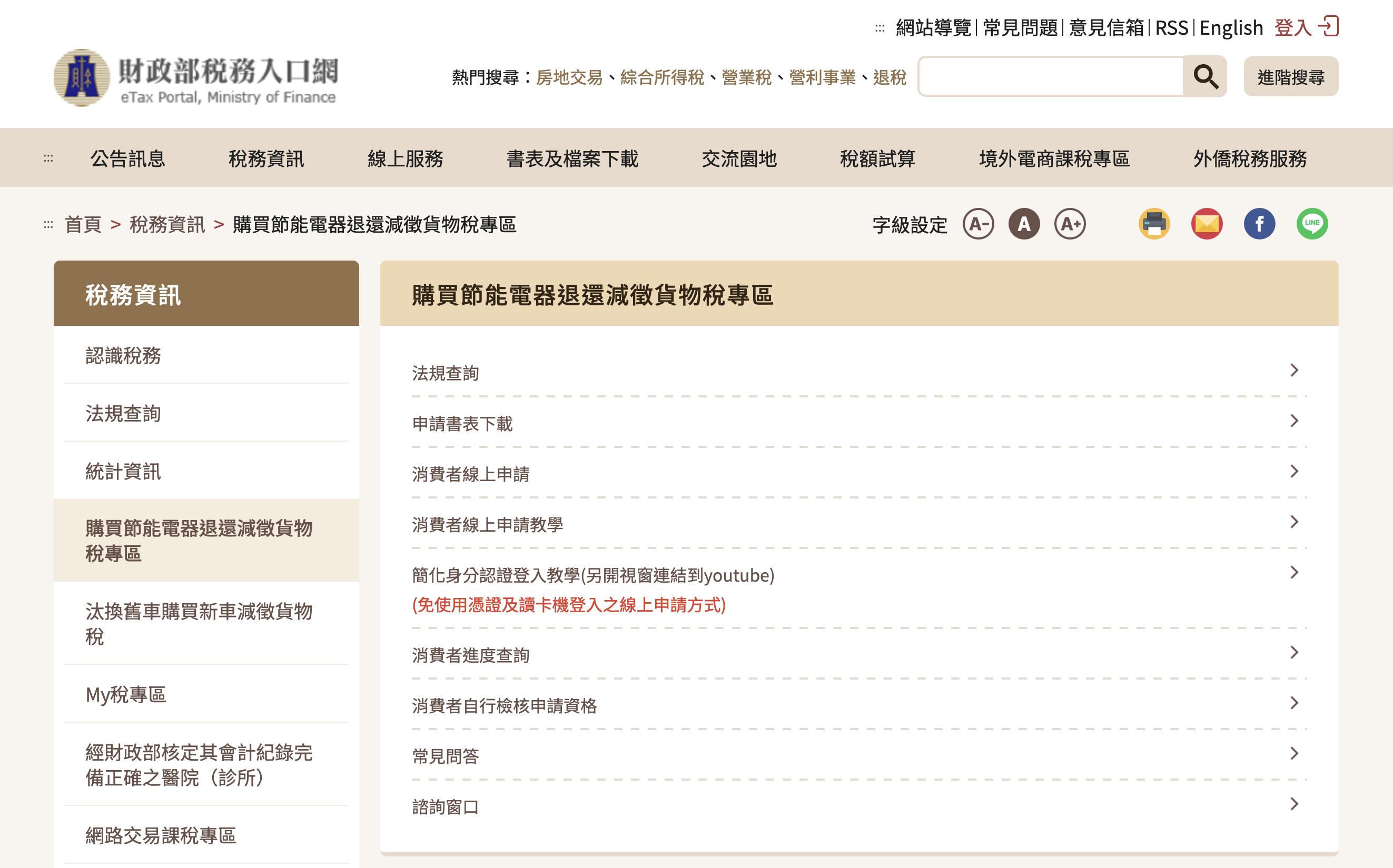Decrease font size with A- icon
The height and width of the screenshot is (868, 1393).
pos(979,224)
